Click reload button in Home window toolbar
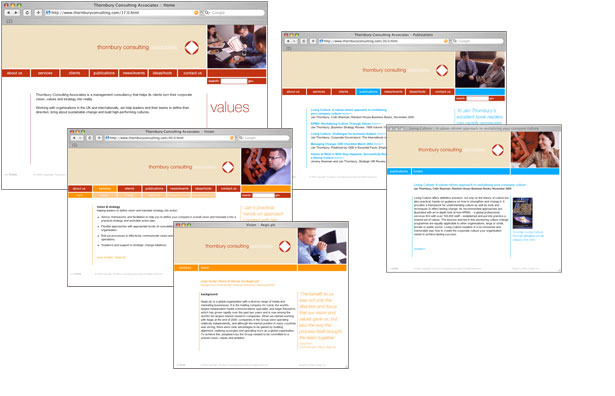Screen dimensions: 615x396 click(x=27, y=13)
